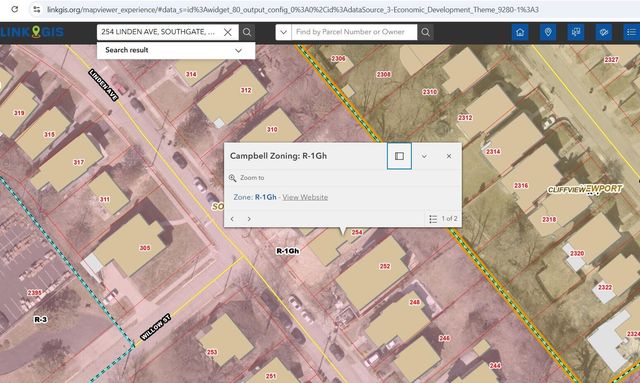Open the select features tool in the header

[x=576, y=32]
